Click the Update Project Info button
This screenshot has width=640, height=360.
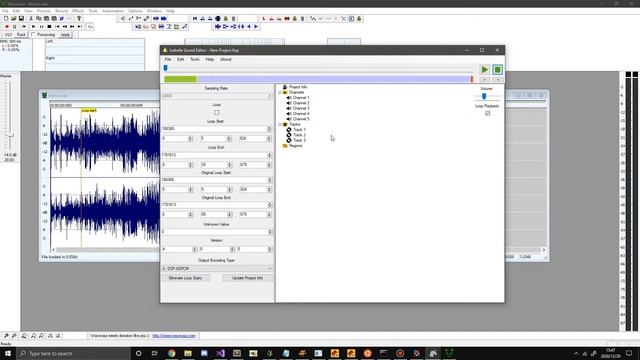point(247,278)
